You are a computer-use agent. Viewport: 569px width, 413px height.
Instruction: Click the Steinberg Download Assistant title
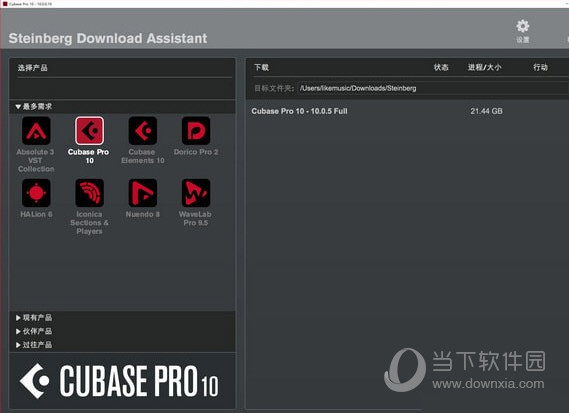tap(108, 38)
